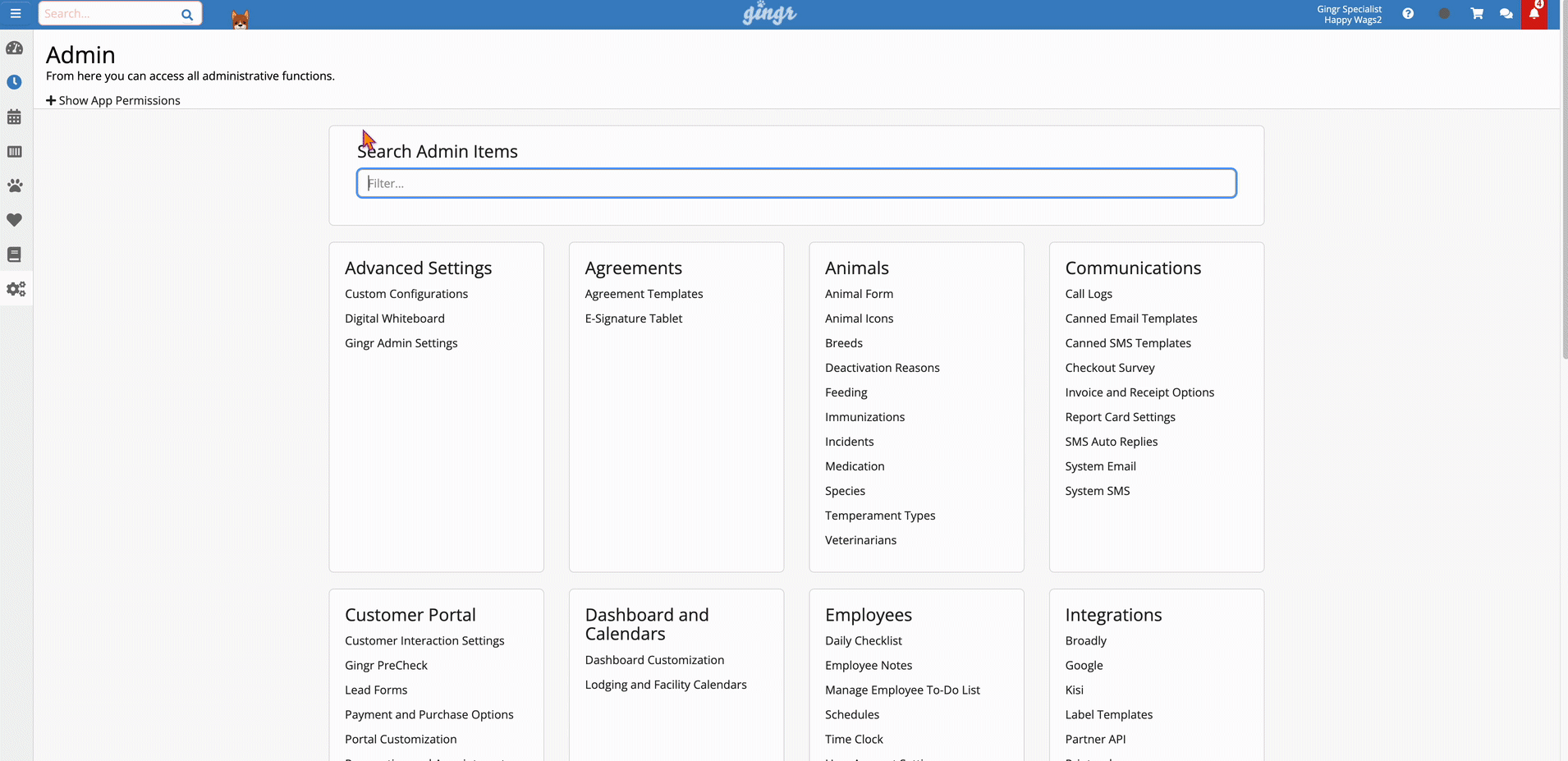Expand Show App Permissions

click(113, 100)
